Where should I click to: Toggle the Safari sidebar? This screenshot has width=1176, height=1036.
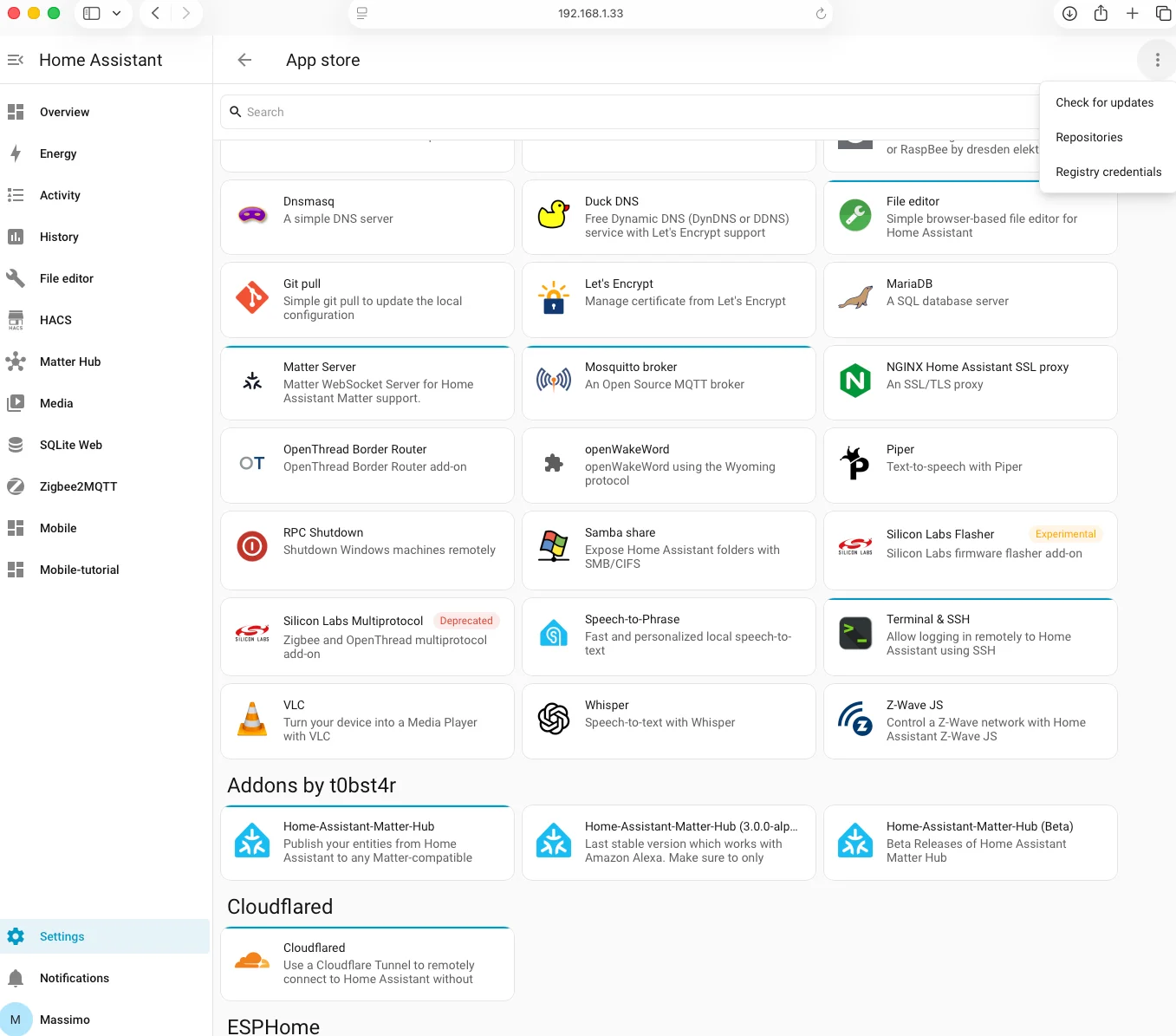[91, 13]
